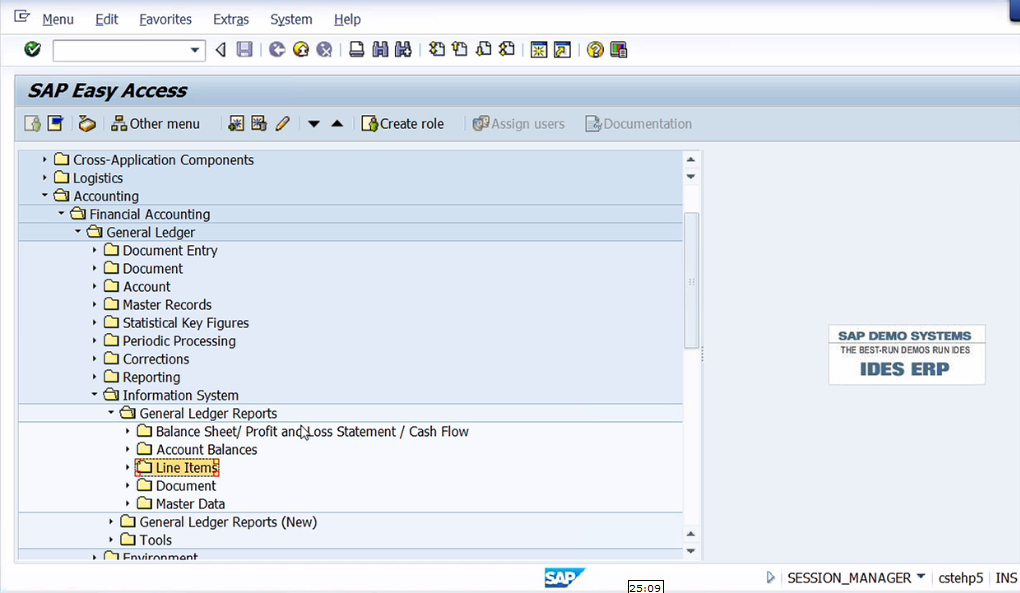1020x593 pixels.
Task: Click the tree scrollbar thumb
Action: (x=691, y=280)
